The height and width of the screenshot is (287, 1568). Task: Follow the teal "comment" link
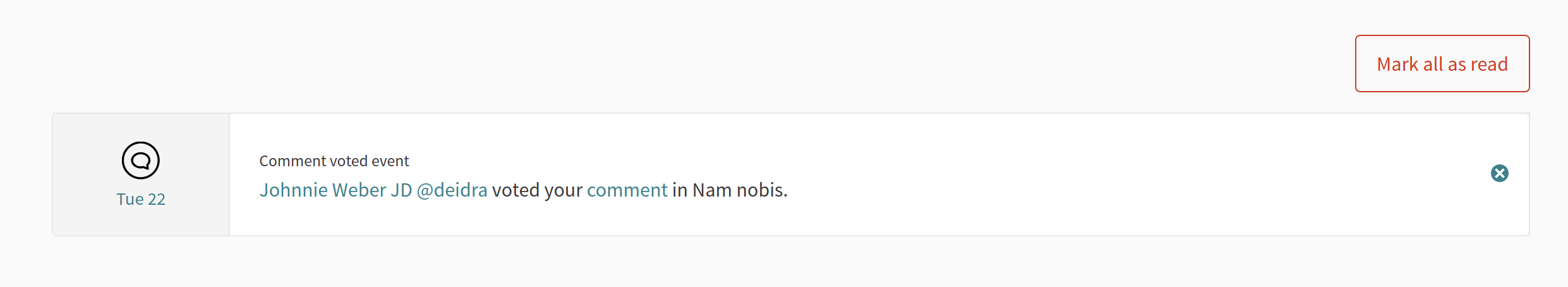(627, 190)
